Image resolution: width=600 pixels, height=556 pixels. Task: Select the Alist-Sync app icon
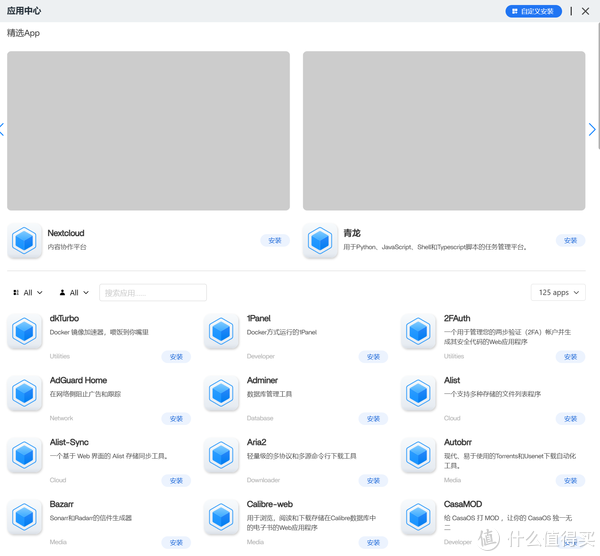(x=24, y=455)
